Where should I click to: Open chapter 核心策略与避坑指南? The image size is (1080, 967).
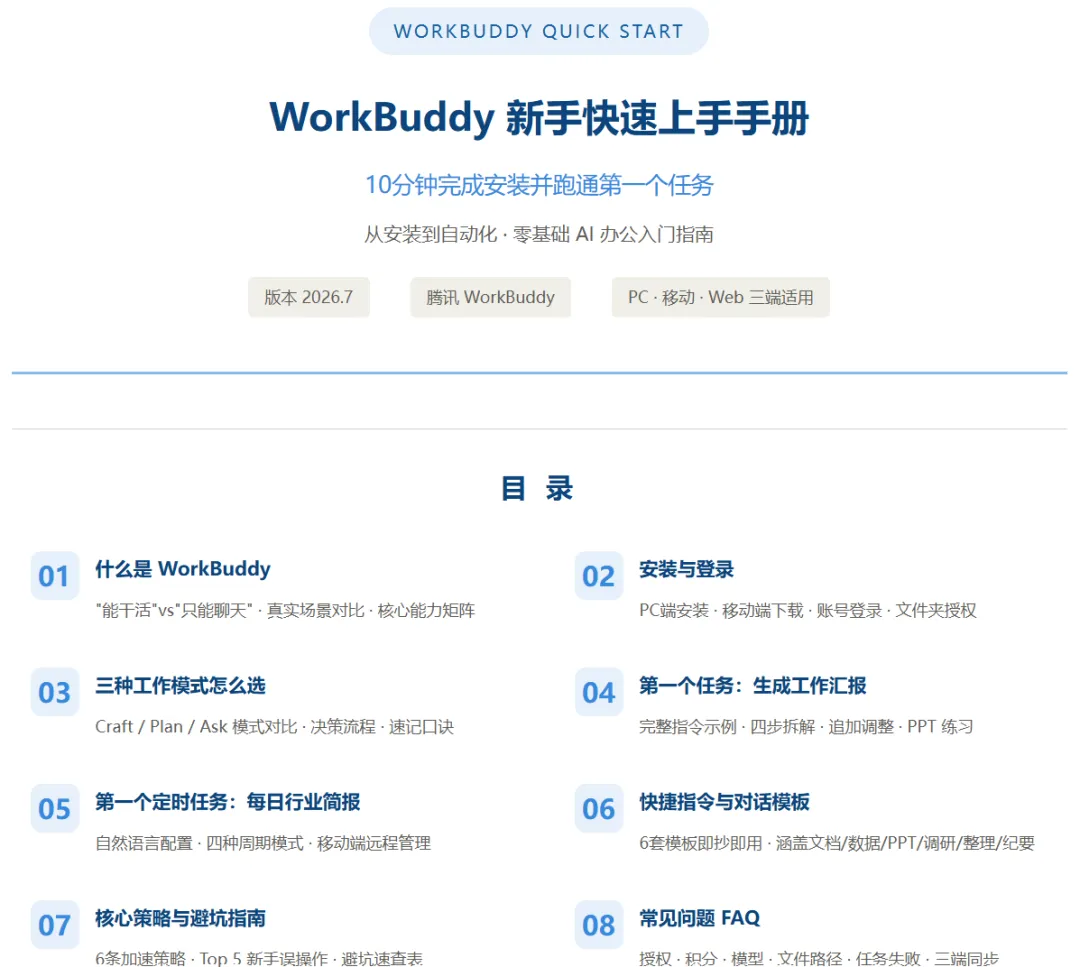pos(180,918)
